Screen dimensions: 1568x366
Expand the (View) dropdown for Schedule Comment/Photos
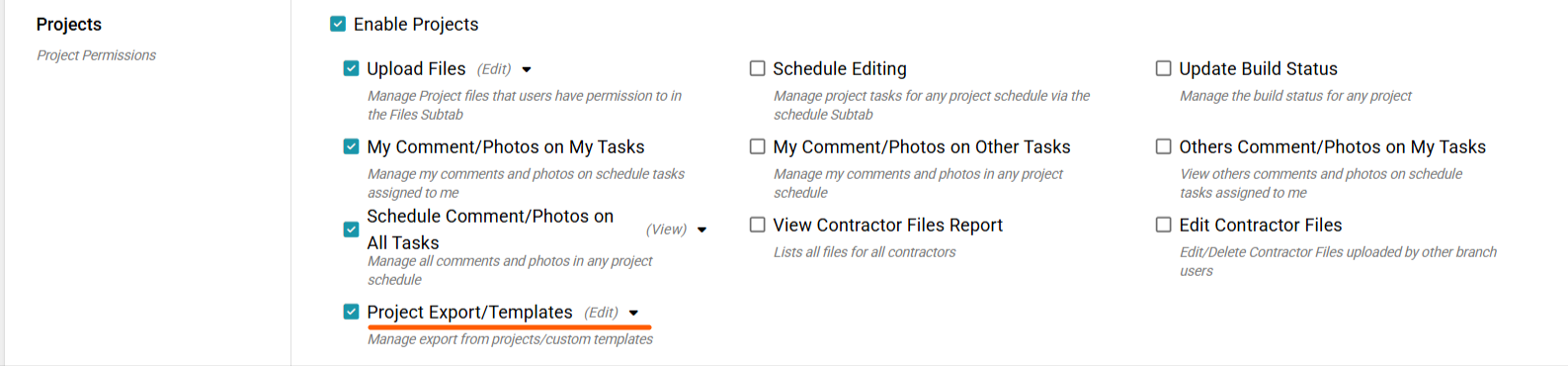[x=702, y=229]
